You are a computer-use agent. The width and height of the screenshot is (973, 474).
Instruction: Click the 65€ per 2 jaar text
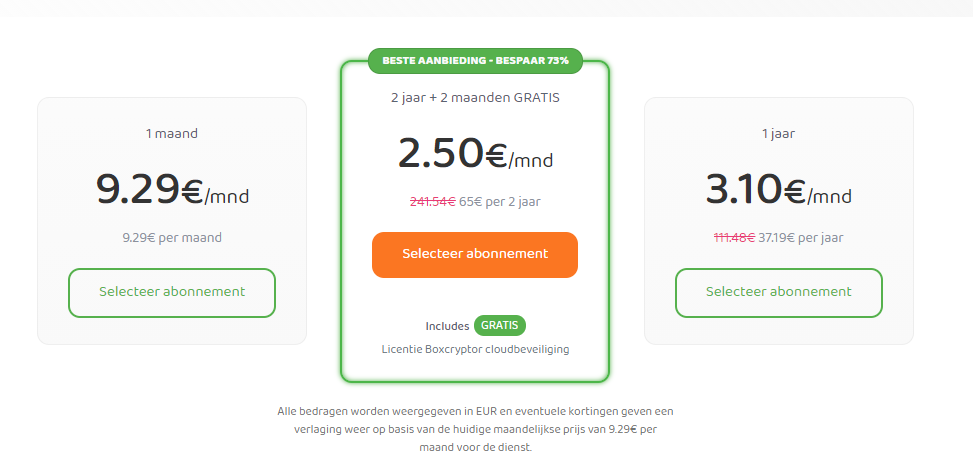tap(500, 202)
